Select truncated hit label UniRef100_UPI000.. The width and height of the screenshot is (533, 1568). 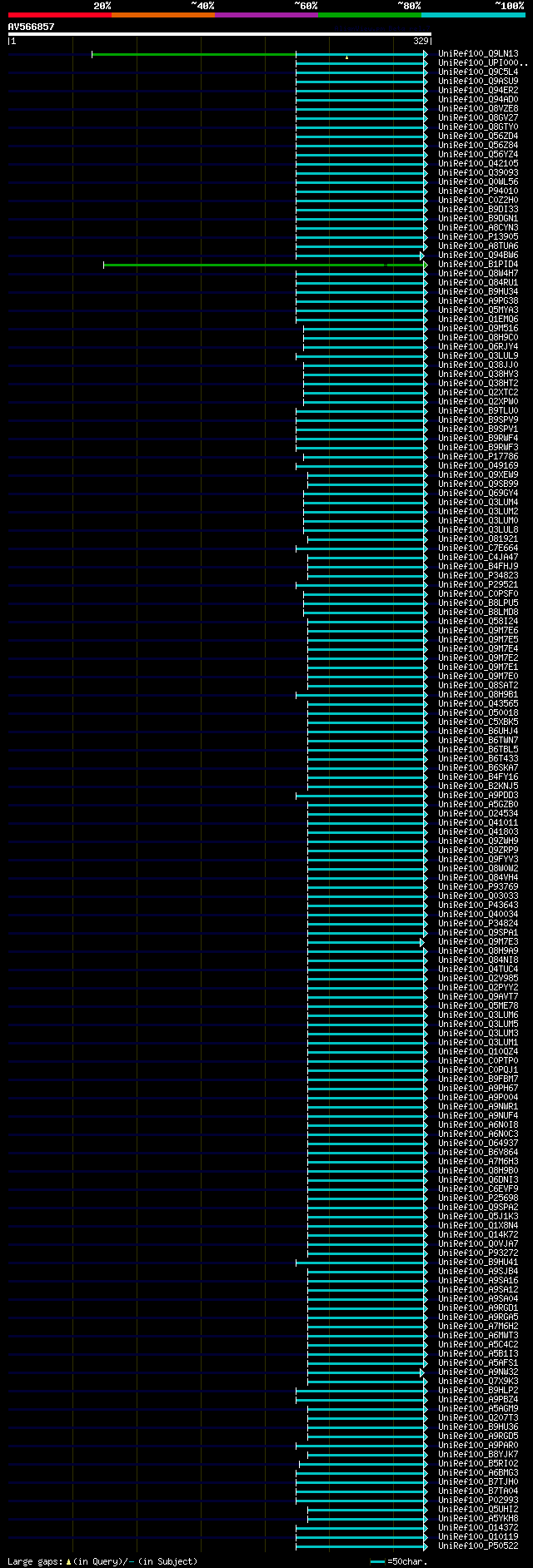pyautogui.click(x=483, y=63)
